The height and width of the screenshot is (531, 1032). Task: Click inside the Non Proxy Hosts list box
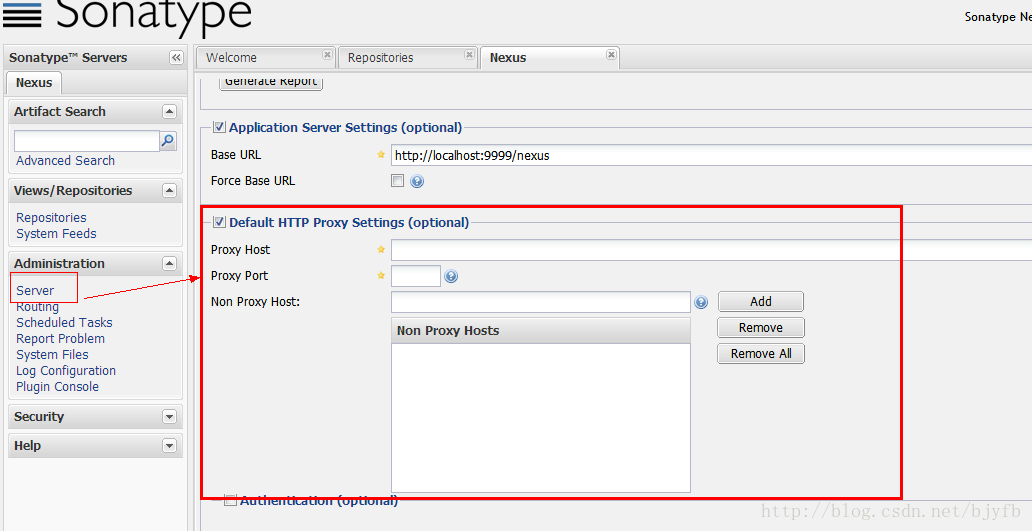540,418
